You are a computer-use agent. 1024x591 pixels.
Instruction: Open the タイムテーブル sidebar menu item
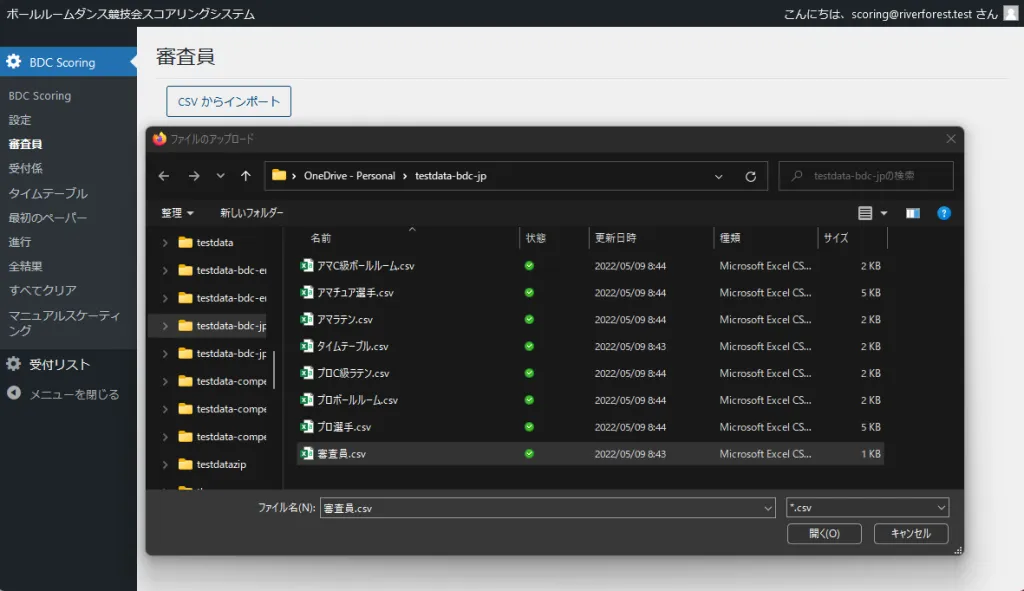pos(48,193)
